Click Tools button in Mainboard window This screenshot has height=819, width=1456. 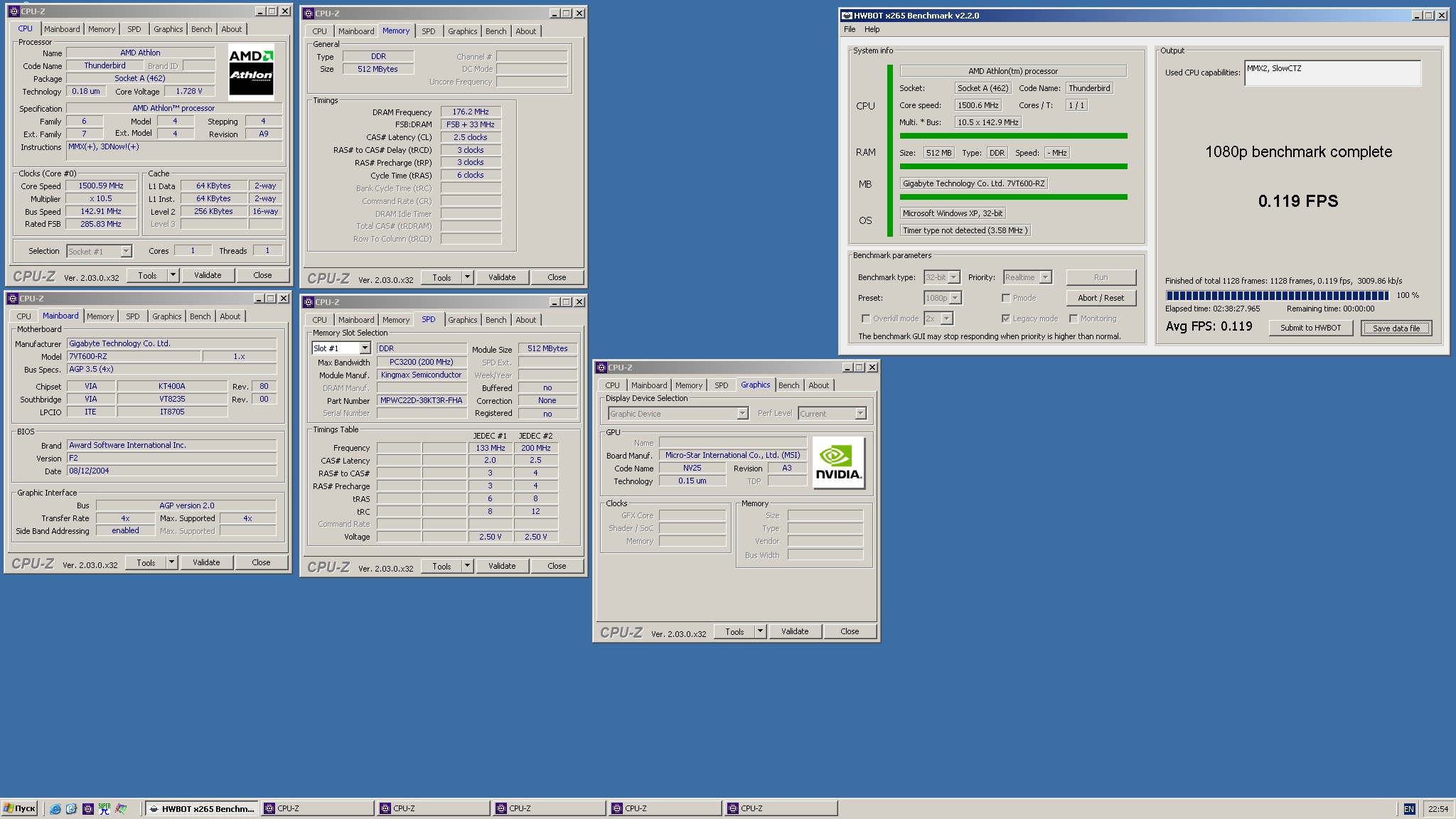click(x=146, y=562)
